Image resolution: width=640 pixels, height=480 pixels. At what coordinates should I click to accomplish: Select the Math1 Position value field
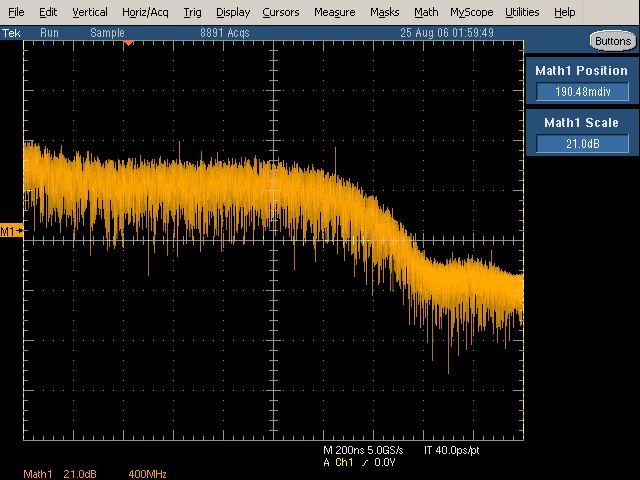[582, 92]
